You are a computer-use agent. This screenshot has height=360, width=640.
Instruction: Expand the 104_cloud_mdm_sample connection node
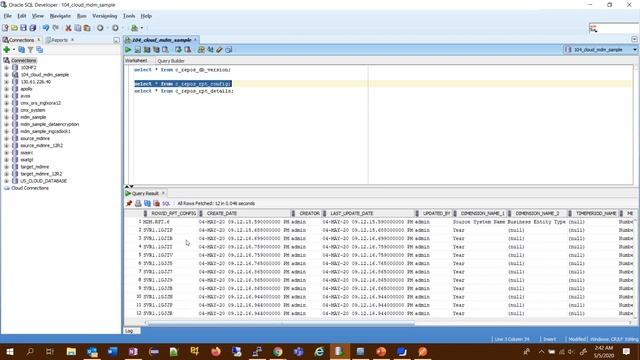click(x=6, y=75)
